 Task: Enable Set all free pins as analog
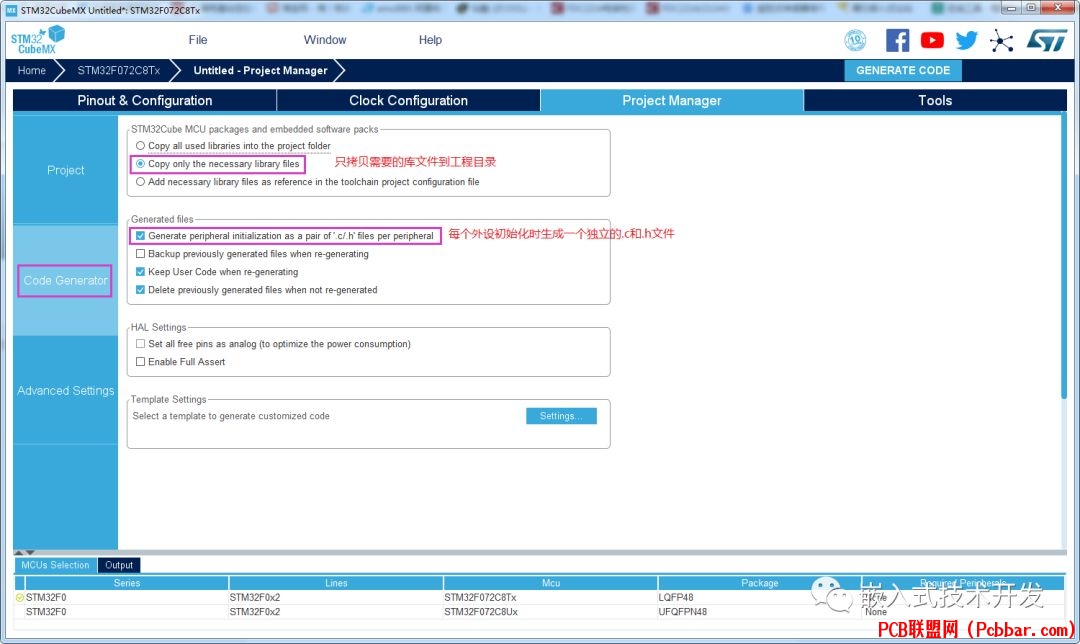[x=141, y=344]
